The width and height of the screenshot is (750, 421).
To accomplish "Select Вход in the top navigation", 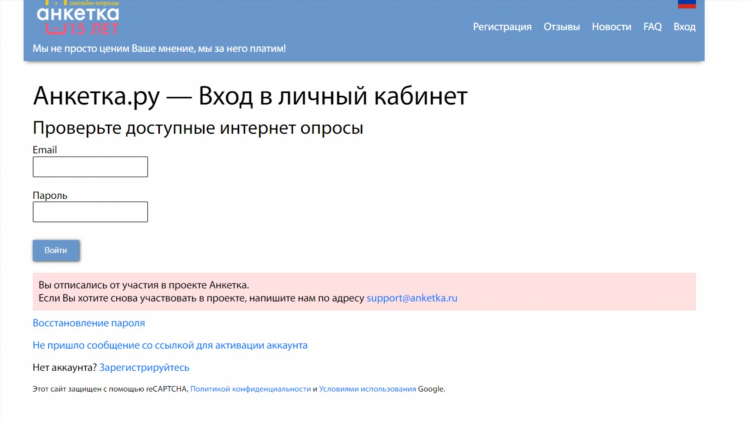I will tap(684, 27).
